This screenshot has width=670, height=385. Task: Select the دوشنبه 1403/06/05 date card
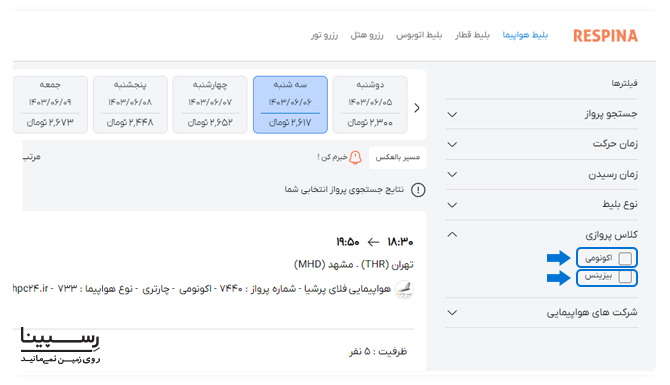click(370, 105)
